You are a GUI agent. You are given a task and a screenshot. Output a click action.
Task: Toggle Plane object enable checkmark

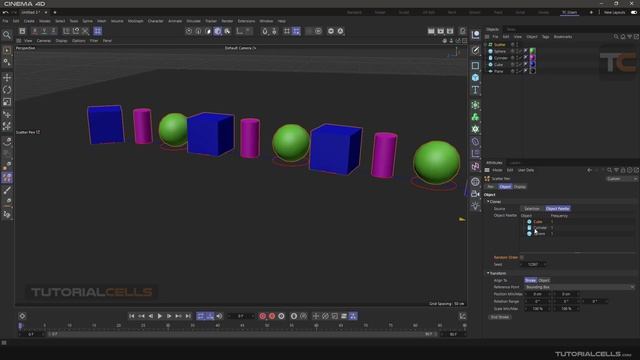click(x=521, y=71)
